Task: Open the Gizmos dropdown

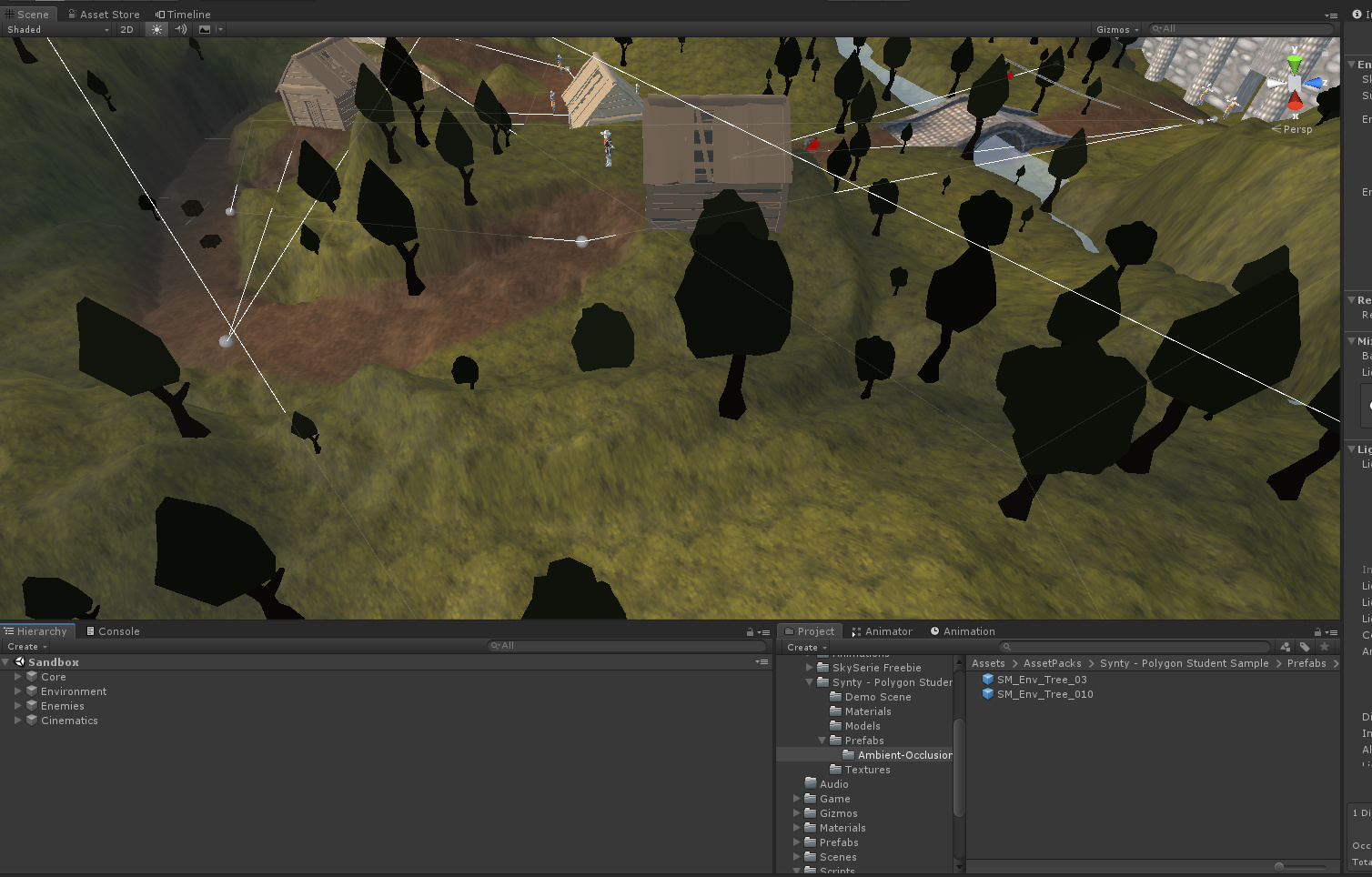Action: (1115, 29)
